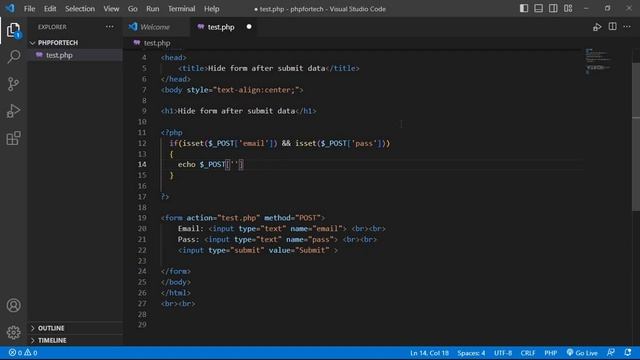
Task: Change end of line sequence CRLF
Action: click(x=528, y=353)
